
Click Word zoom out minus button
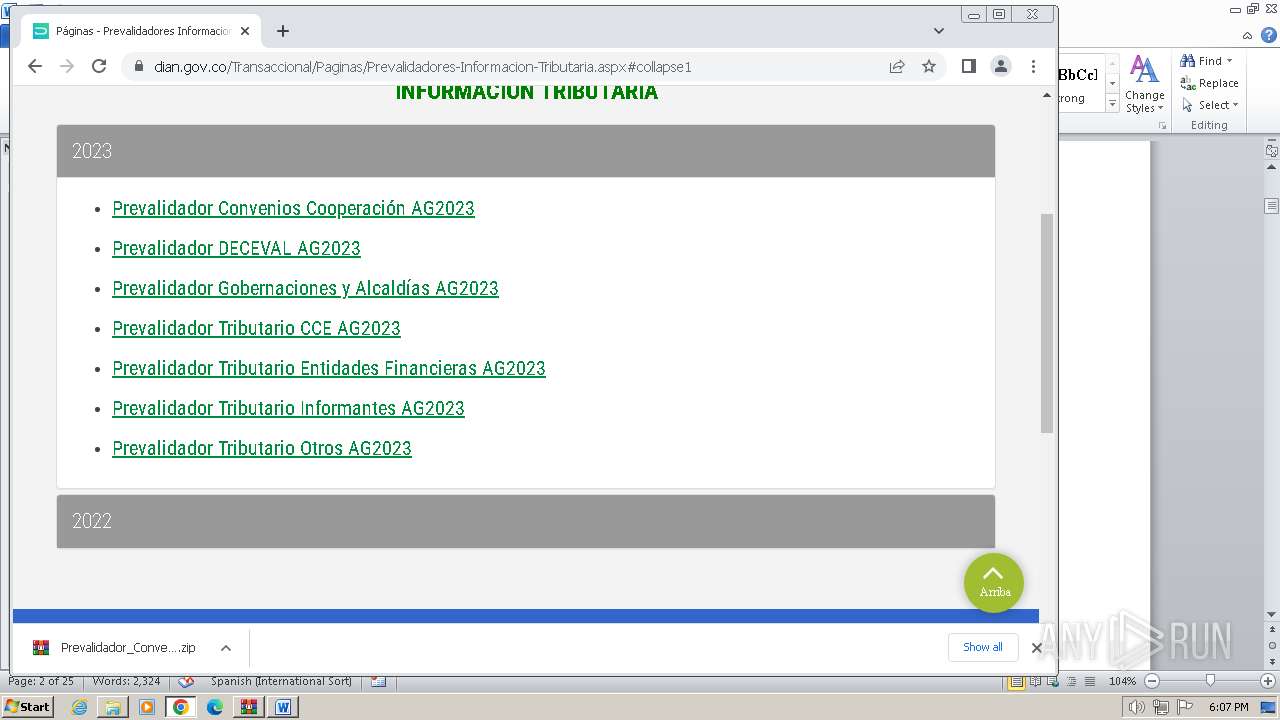coord(1152,681)
